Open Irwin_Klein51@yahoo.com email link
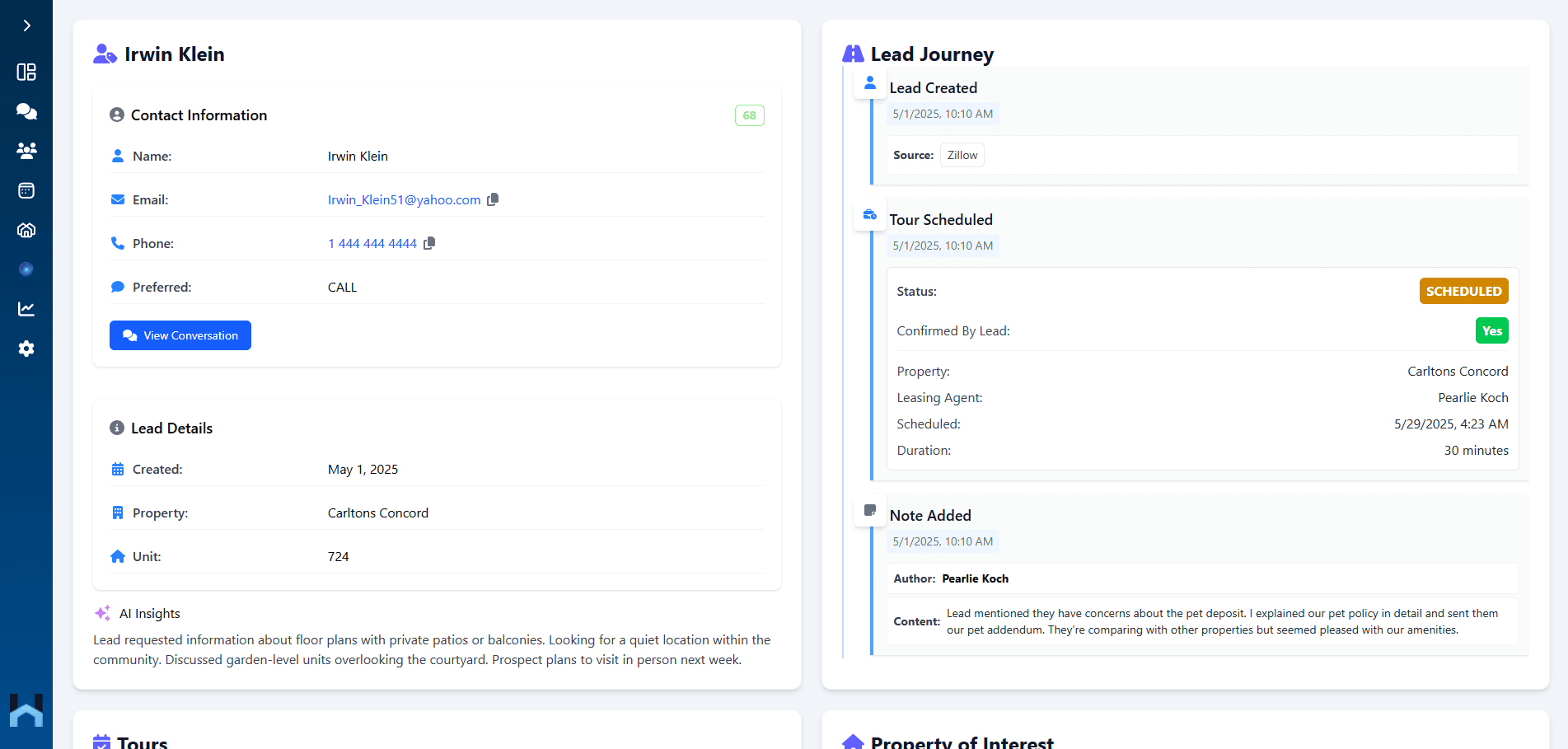The height and width of the screenshot is (749, 1568). coord(403,199)
